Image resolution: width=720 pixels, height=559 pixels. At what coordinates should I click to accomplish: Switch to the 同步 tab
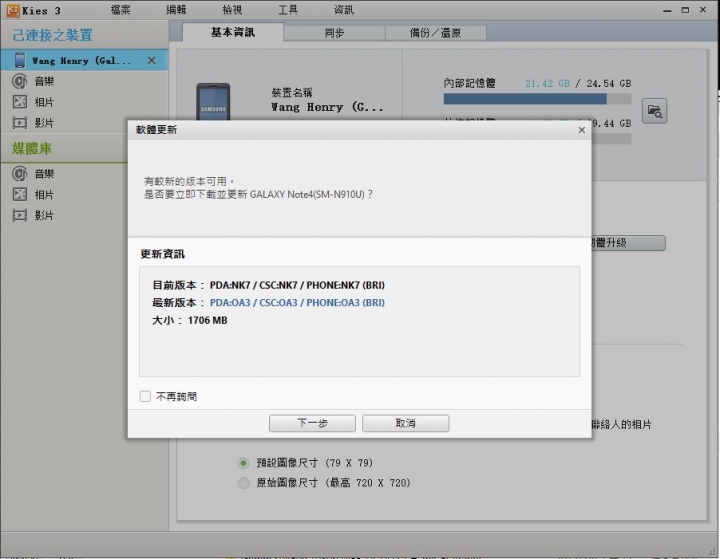[334, 33]
